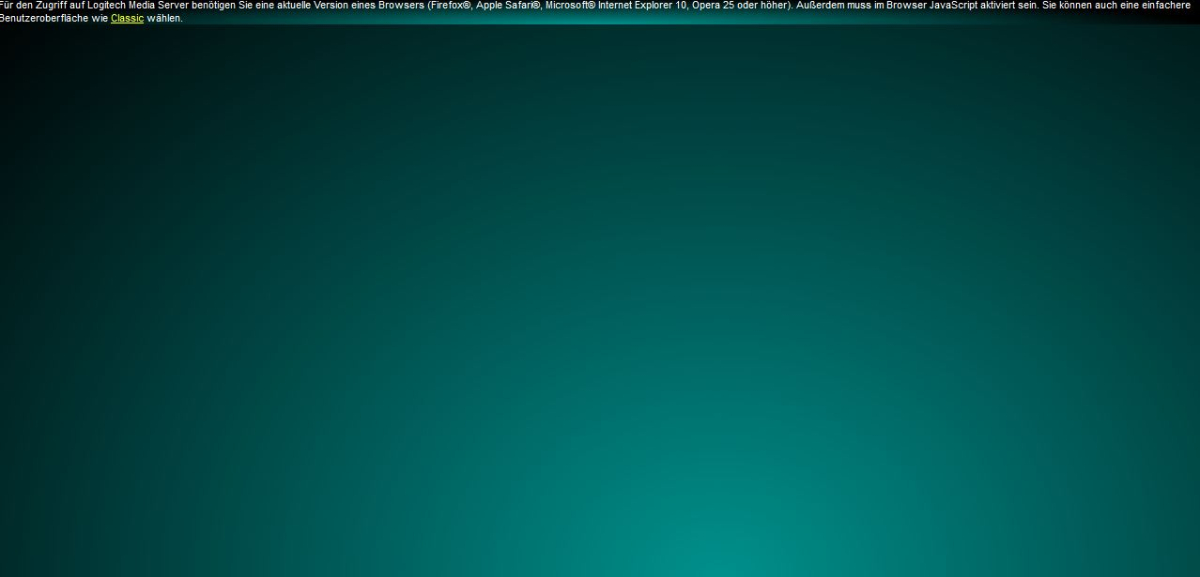This screenshot has height=577, width=1200.
Task: Click the word 'wählen.' after Classic
Action: click(x=165, y=18)
